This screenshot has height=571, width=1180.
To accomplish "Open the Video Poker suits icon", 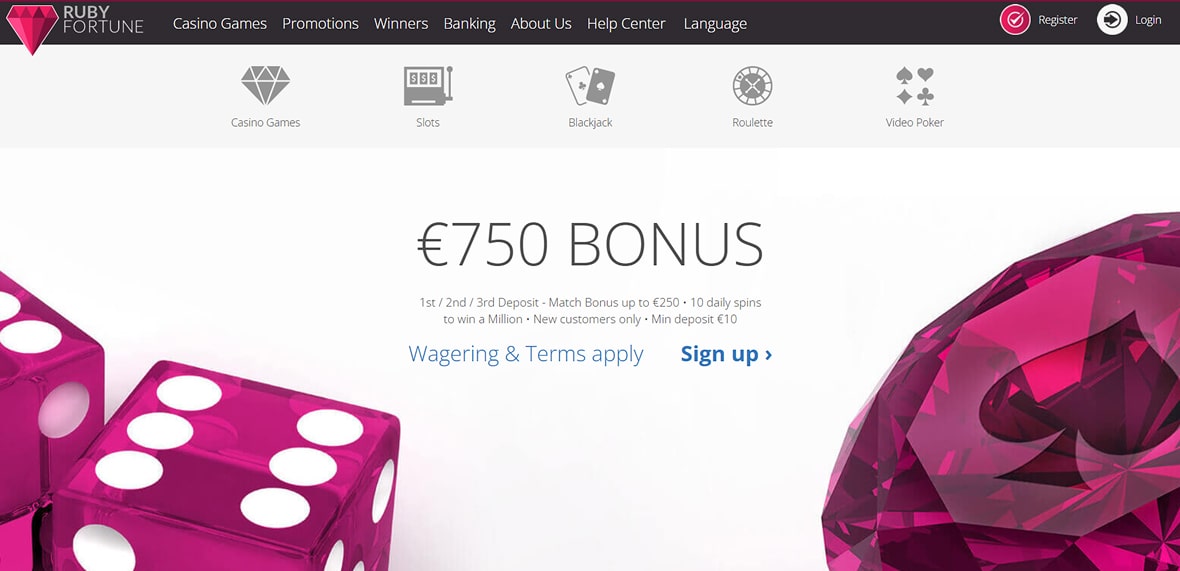I will (x=915, y=85).
